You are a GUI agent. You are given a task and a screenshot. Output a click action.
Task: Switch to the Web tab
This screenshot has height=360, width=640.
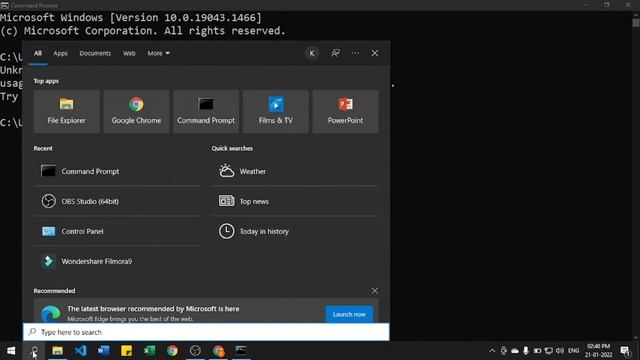pyautogui.click(x=129, y=53)
